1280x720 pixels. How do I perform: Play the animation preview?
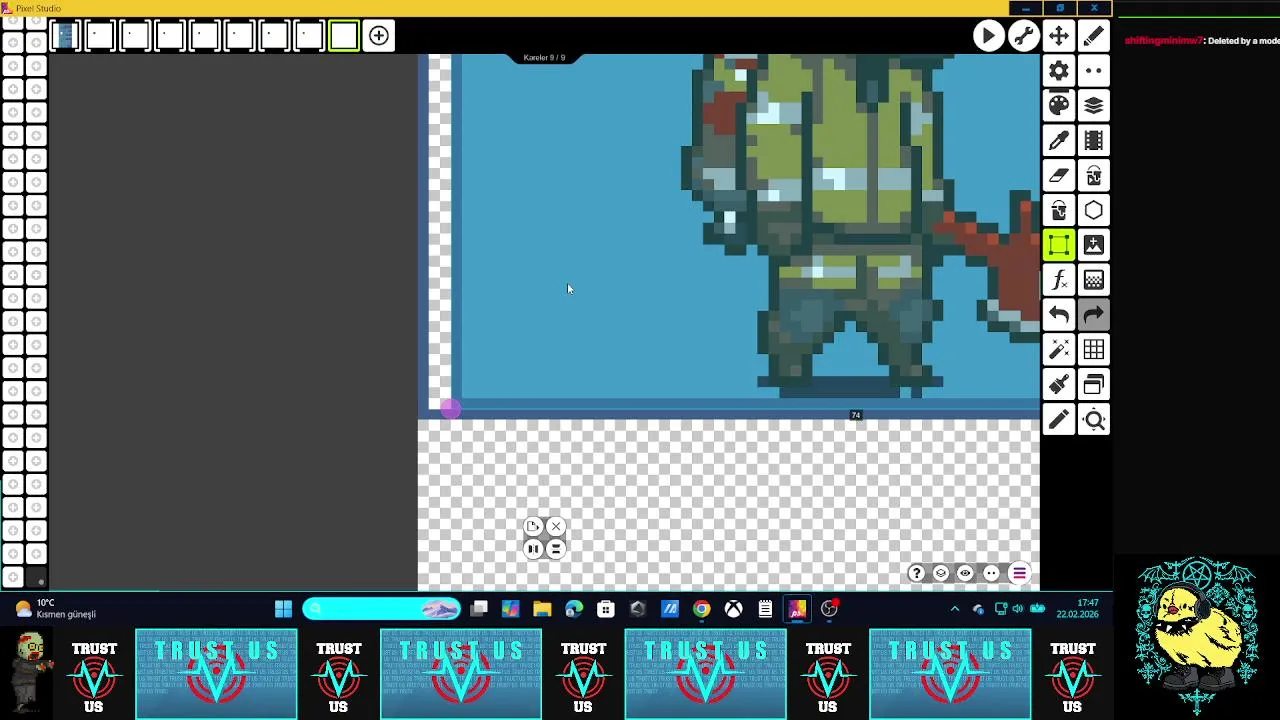988,36
